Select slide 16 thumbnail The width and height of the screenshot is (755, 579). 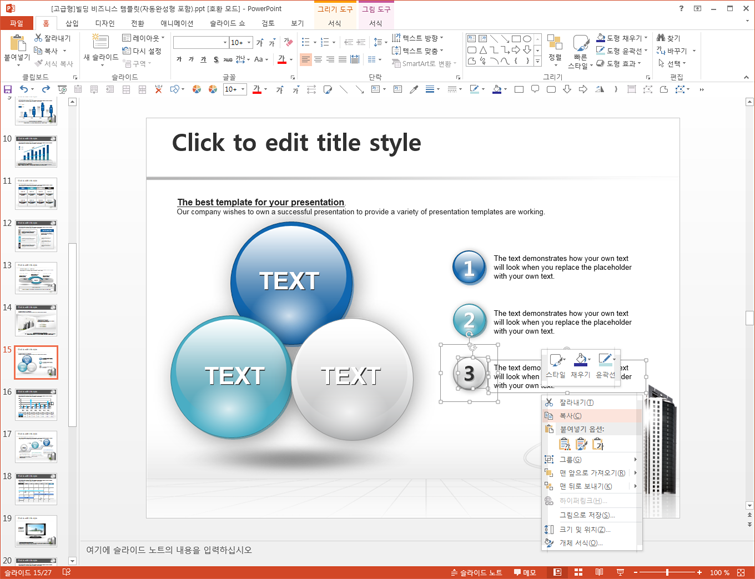(36, 404)
